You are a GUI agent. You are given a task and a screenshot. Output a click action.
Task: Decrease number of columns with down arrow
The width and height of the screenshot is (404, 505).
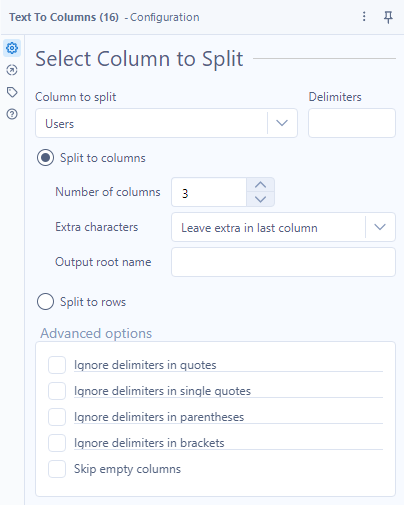pyautogui.click(x=260, y=199)
